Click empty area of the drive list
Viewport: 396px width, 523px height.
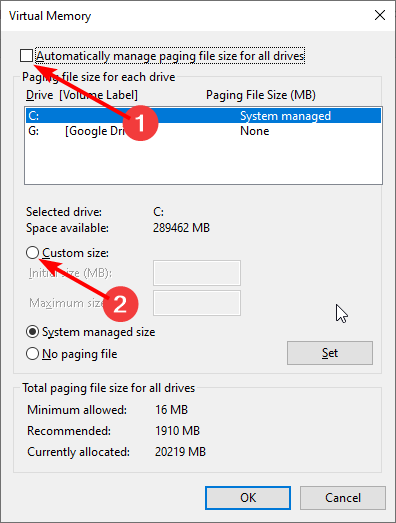203,161
